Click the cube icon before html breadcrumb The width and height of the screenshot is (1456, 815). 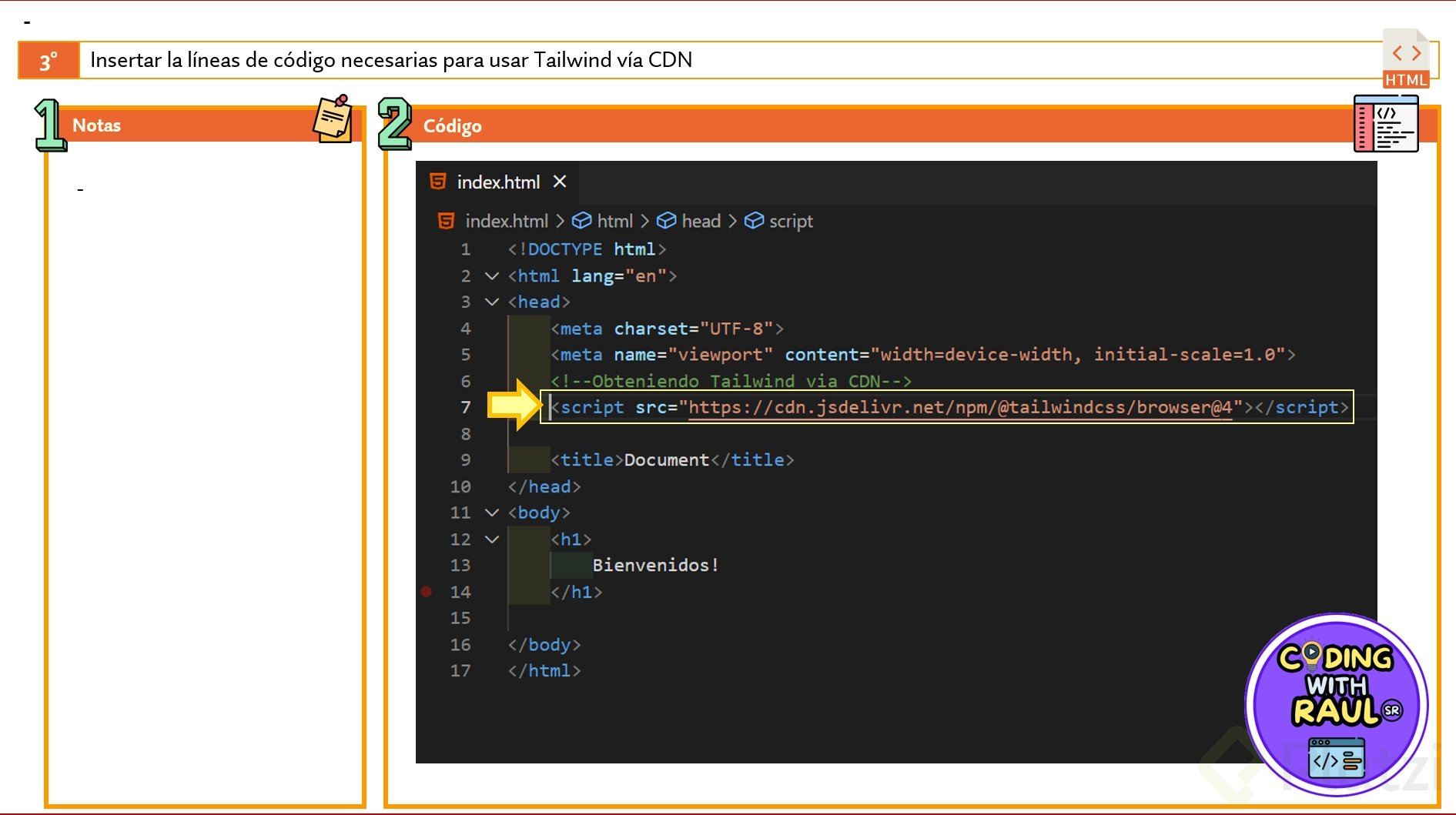coord(582,221)
